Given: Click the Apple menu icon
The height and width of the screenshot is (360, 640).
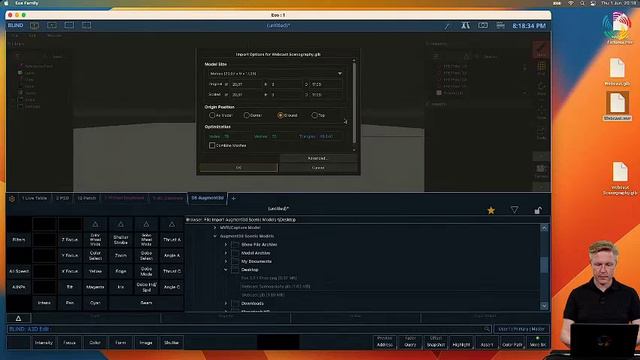Looking at the screenshot, I should point(6,3).
